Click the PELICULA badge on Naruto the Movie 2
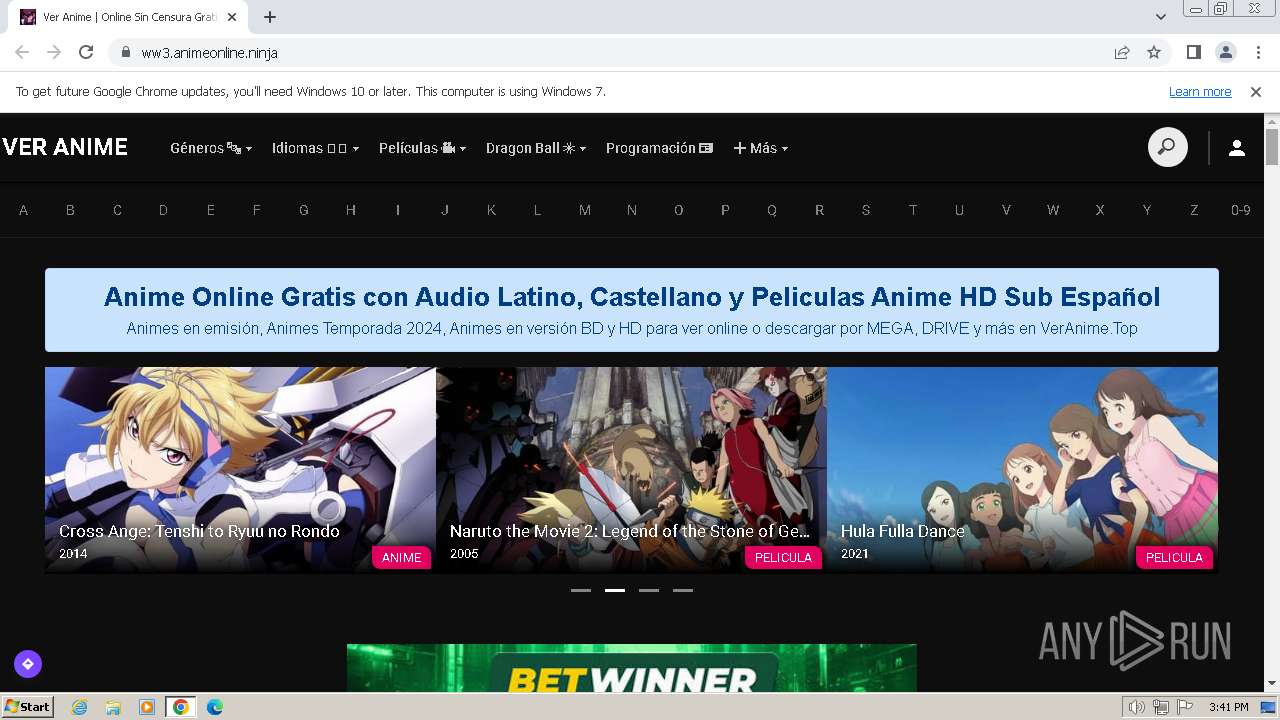 pyautogui.click(x=783, y=557)
